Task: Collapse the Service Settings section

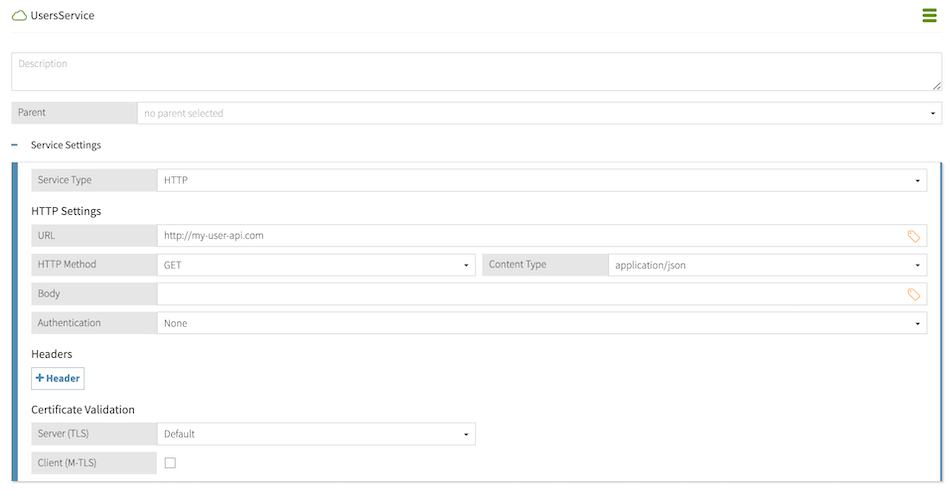Action: pyautogui.click(x=15, y=145)
